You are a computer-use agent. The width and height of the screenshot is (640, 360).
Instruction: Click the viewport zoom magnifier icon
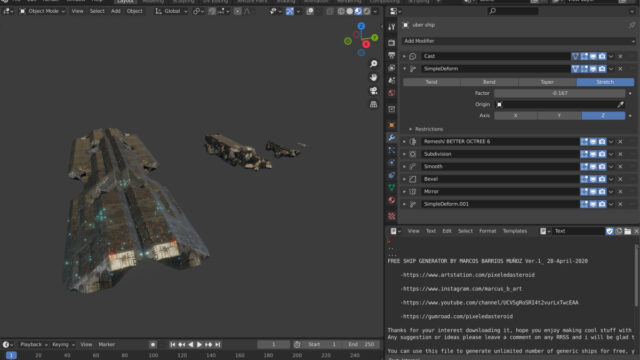[x=373, y=64]
